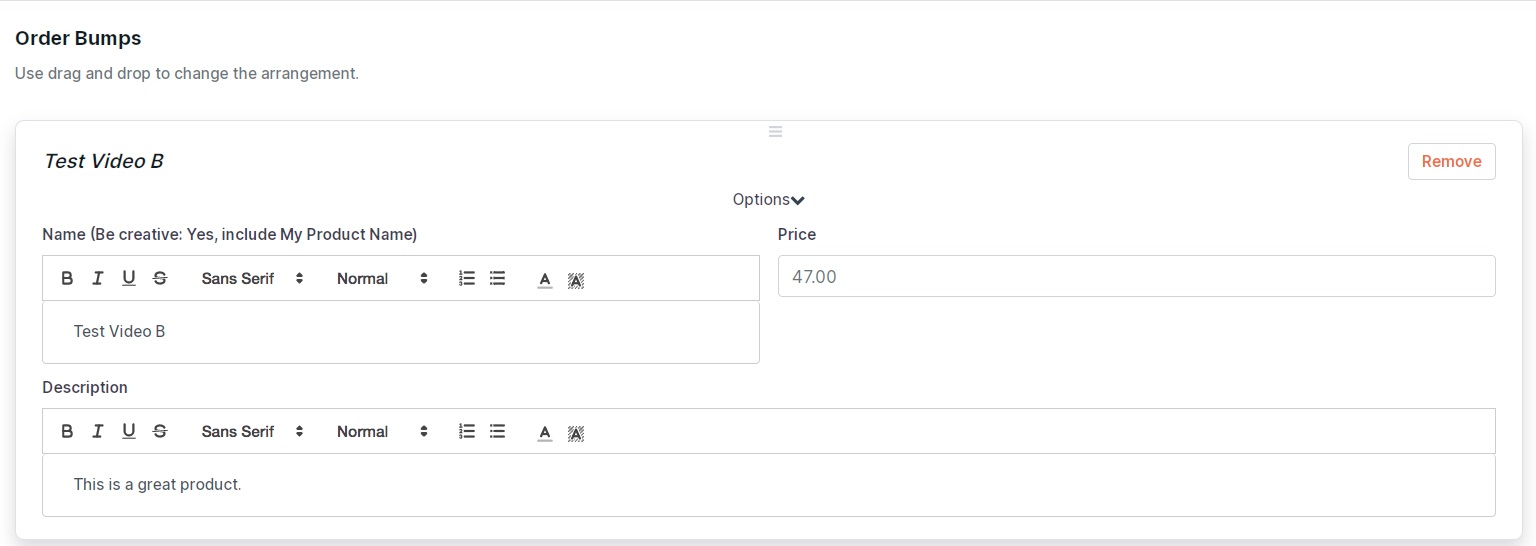Insert bullet list in the Description editor
Viewport: 1536px width, 546px height.
(x=498, y=431)
